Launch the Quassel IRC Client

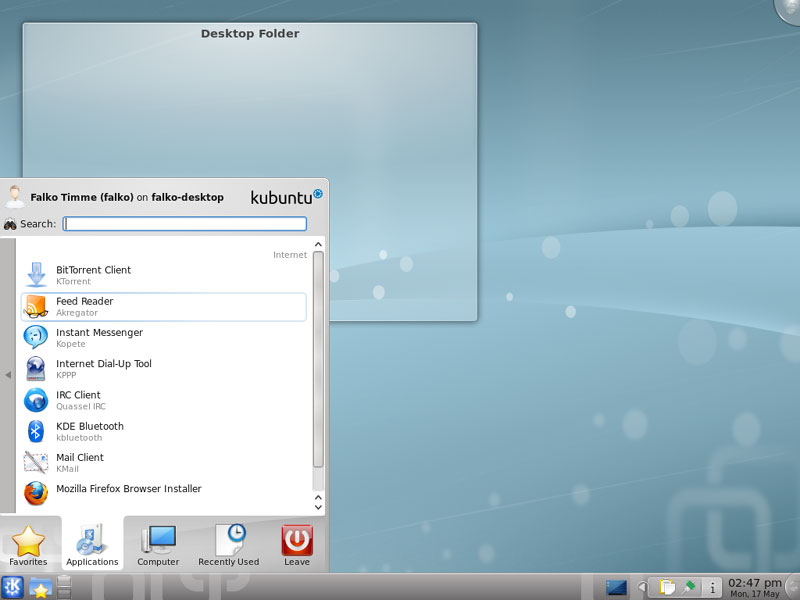coord(163,400)
